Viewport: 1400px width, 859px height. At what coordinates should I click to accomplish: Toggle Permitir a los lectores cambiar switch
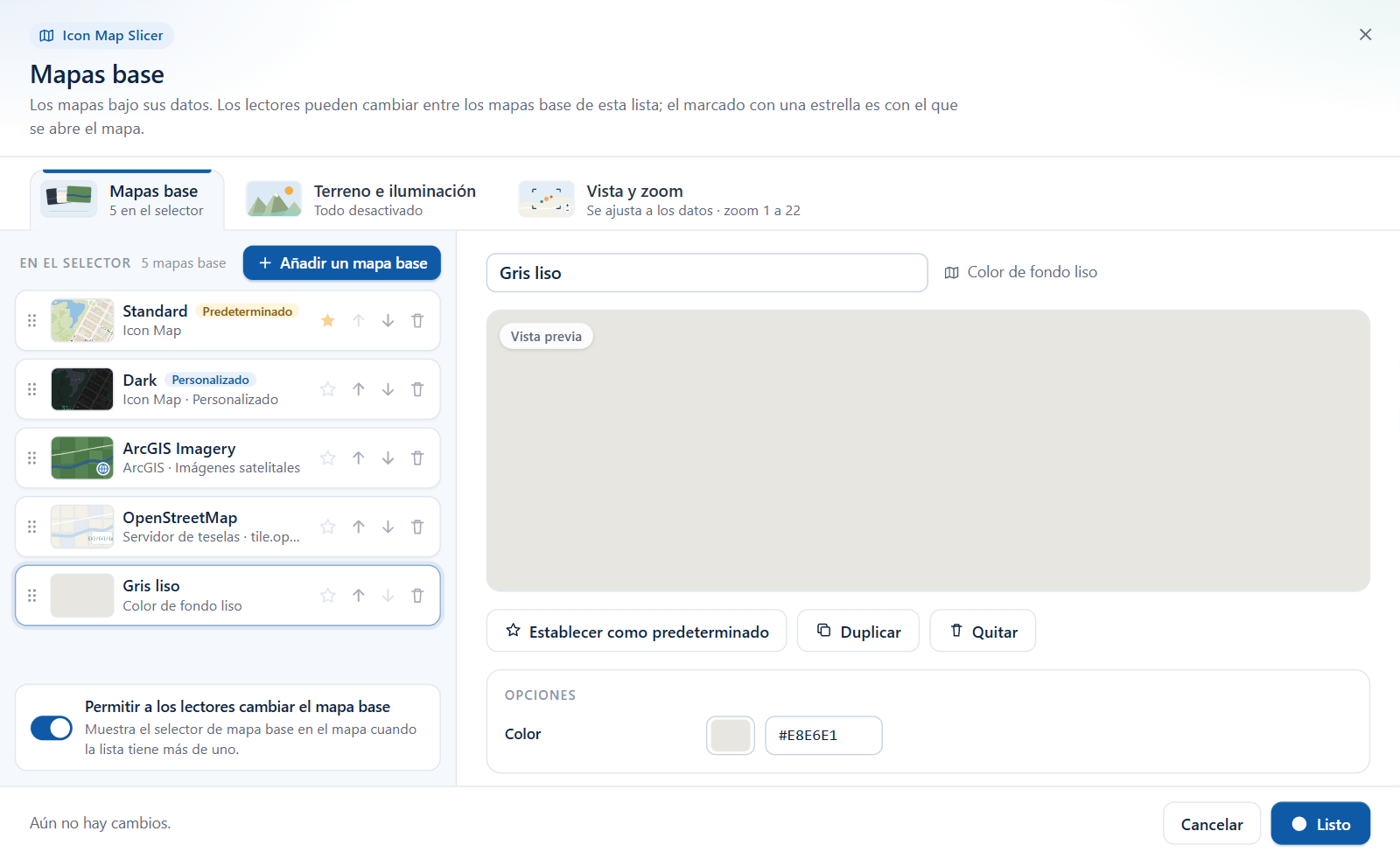pos(52,728)
